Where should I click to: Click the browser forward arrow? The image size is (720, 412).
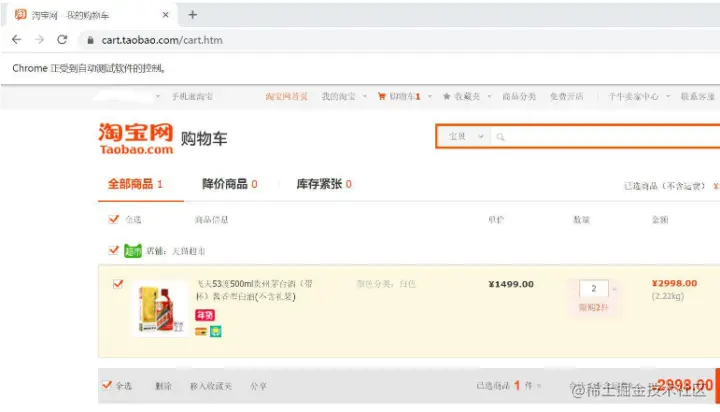pos(39,40)
